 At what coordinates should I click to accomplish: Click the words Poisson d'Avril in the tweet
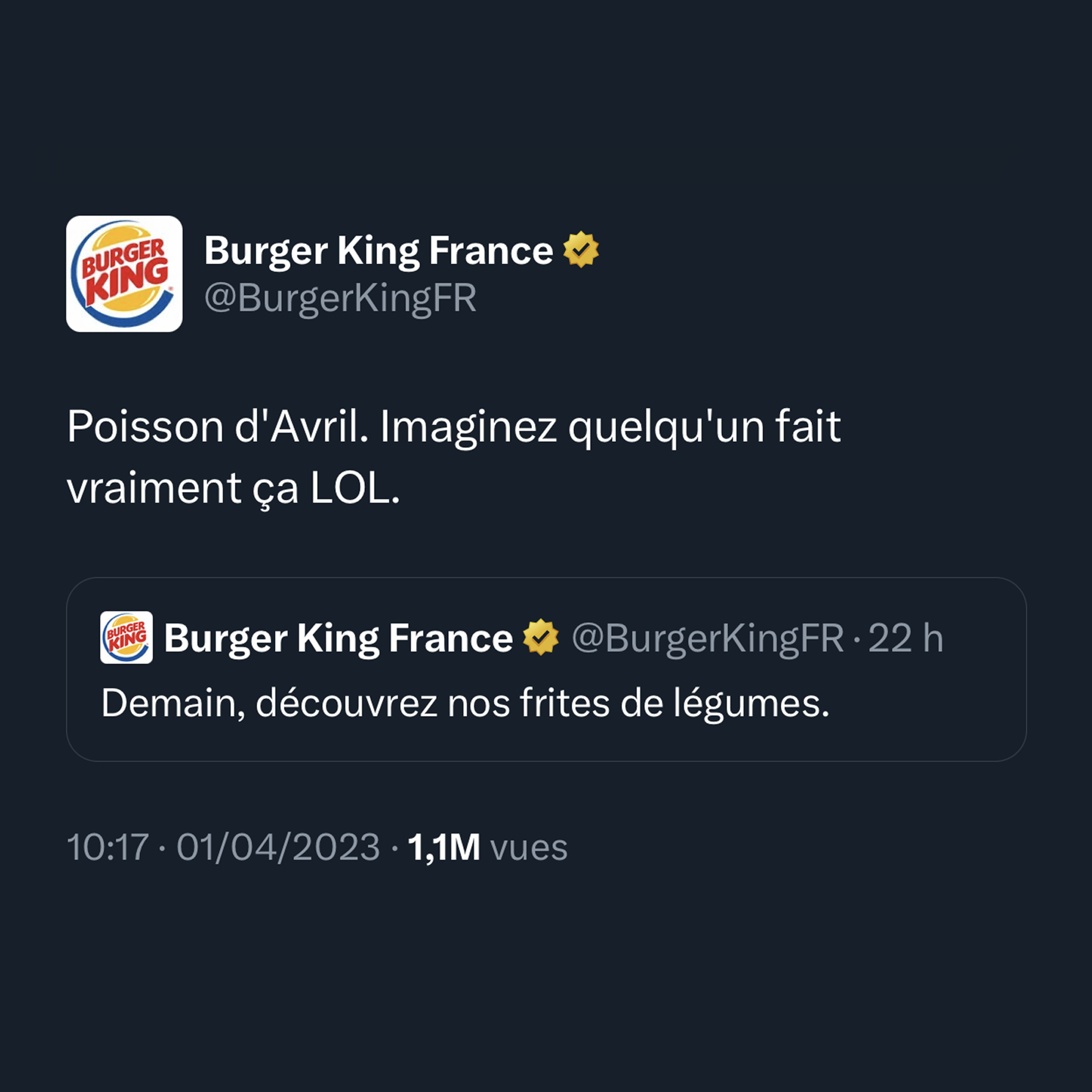(218, 427)
